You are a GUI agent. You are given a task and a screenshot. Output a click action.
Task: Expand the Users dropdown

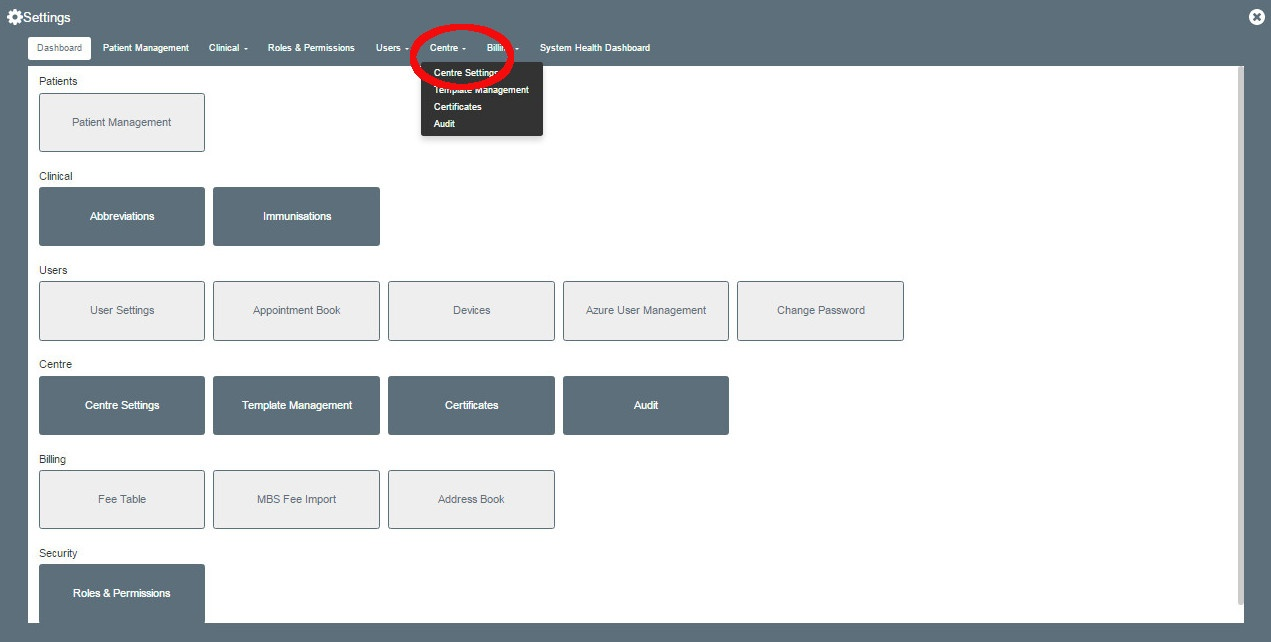pyautogui.click(x=391, y=47)
